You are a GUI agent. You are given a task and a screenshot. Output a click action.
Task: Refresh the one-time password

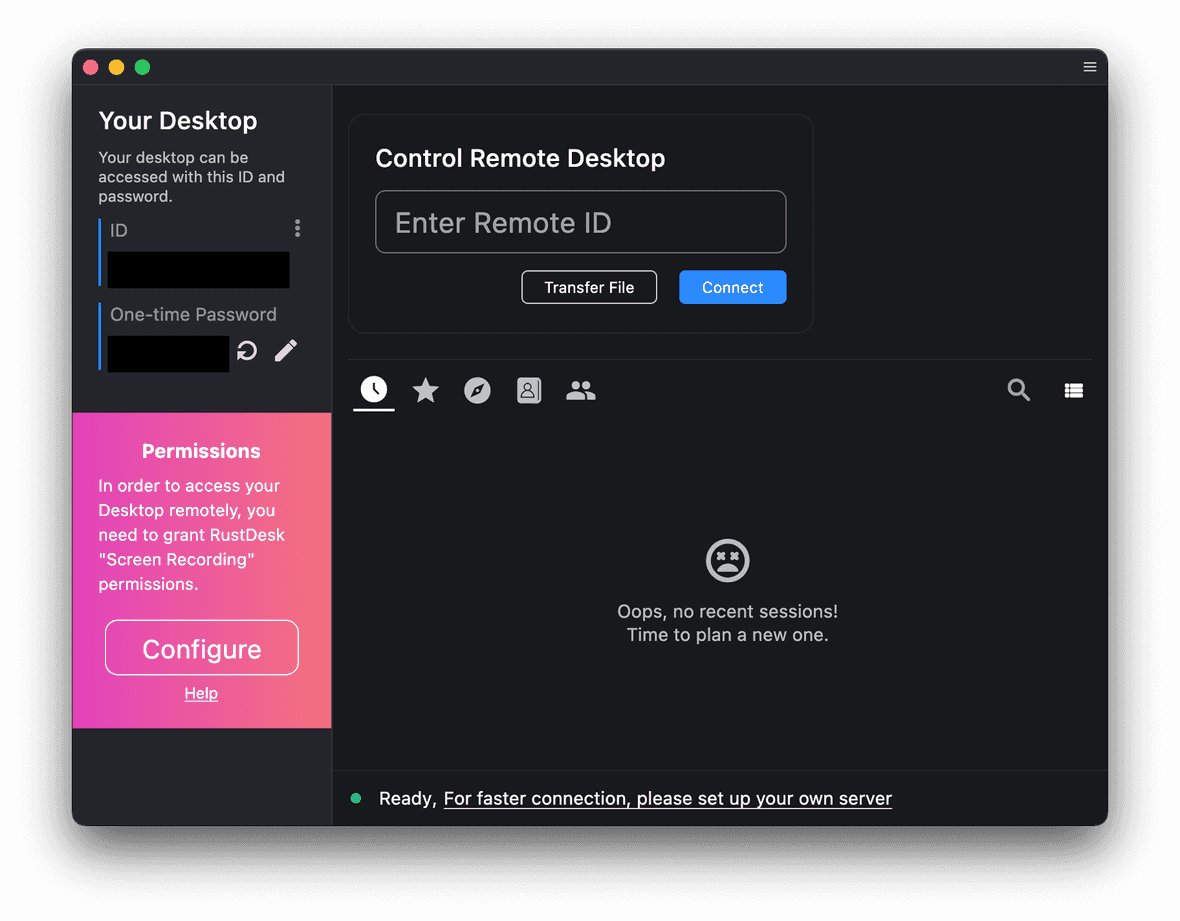click(x=246, y=350)
